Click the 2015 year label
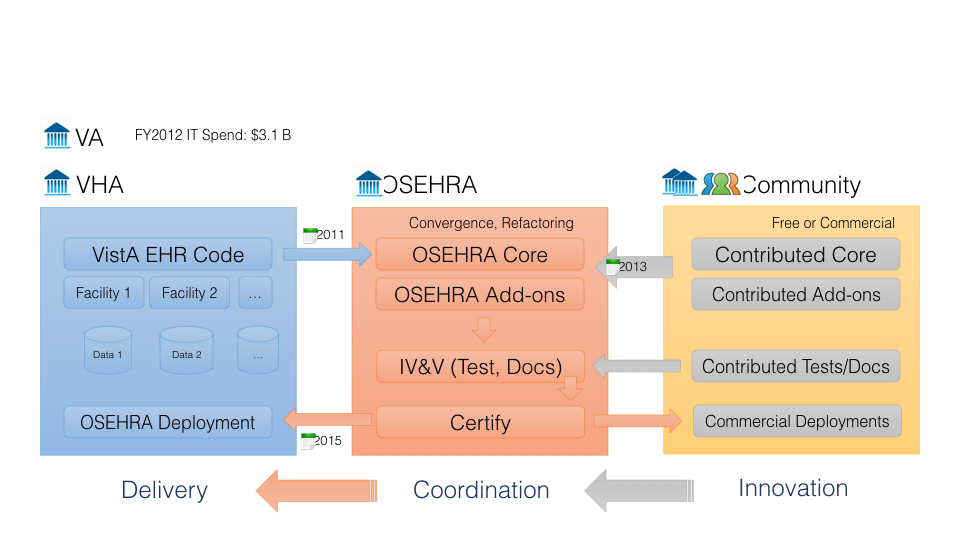 (x=328, y=440)
